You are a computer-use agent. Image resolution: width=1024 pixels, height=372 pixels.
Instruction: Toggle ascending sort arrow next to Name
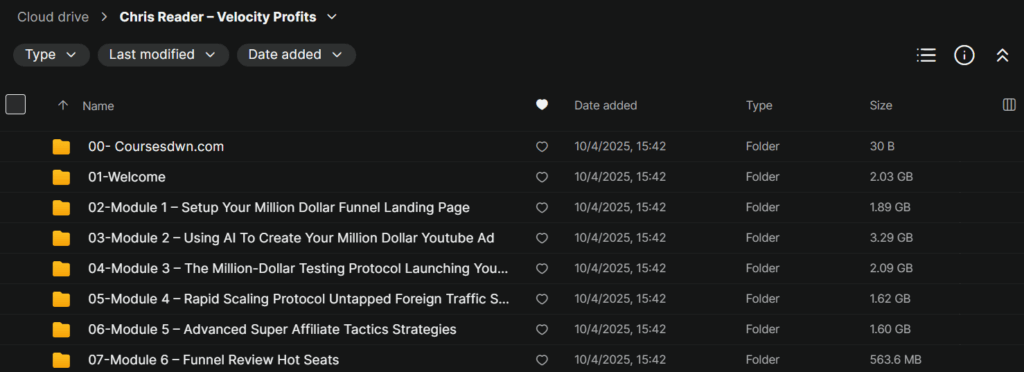pyautogui.click(x=63, y=105)
